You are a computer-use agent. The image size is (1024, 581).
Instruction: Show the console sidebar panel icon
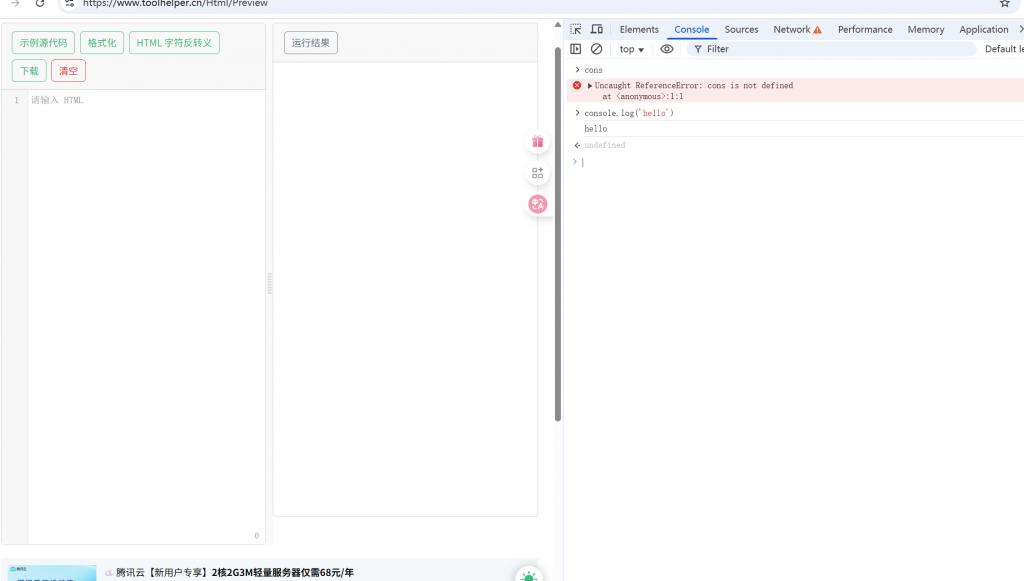(x=576, y=49)
